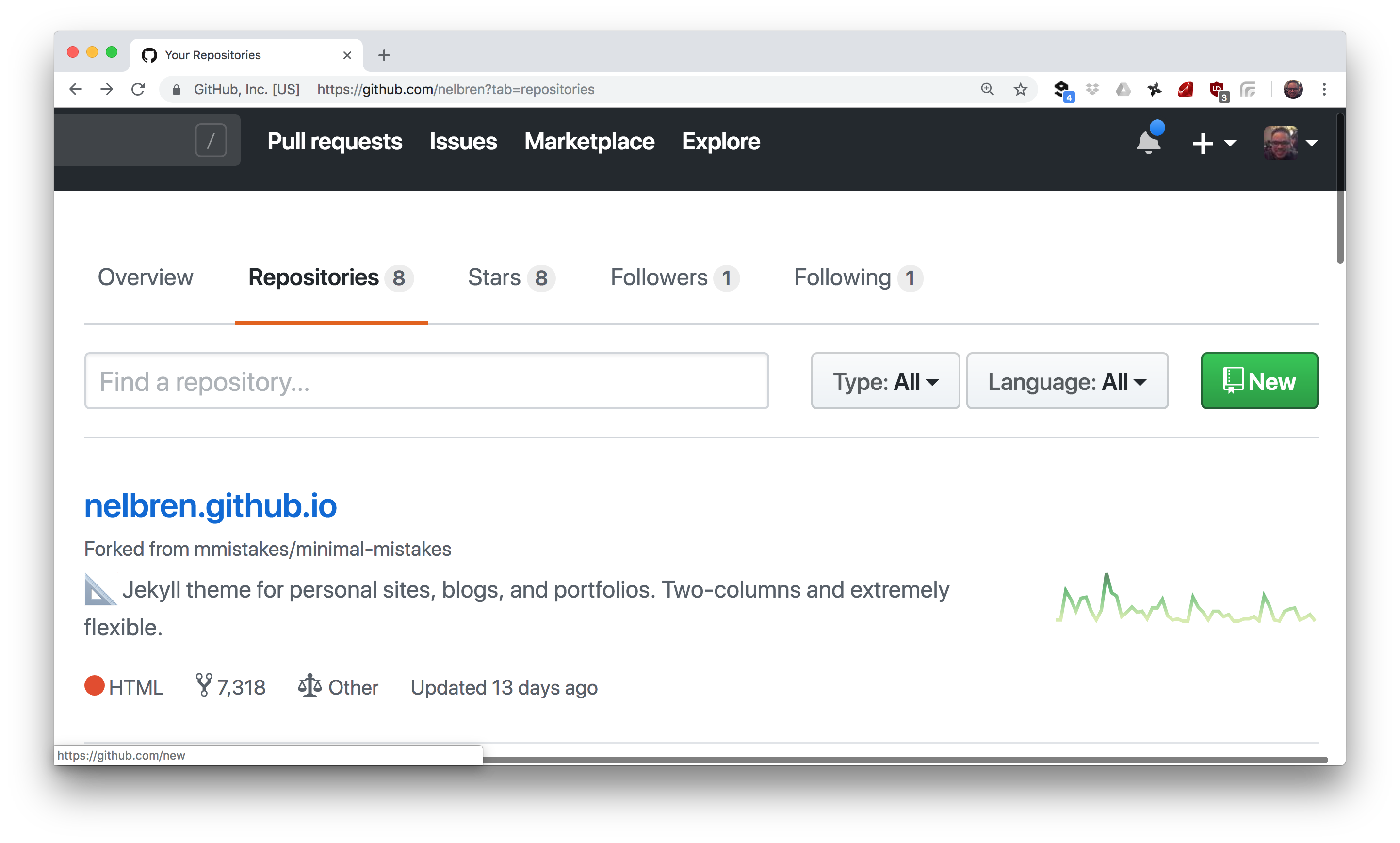Bookmark page with the star icon
This screenshot has height=843, width=1400.
pyautogui.click(x=1020, y=89)
